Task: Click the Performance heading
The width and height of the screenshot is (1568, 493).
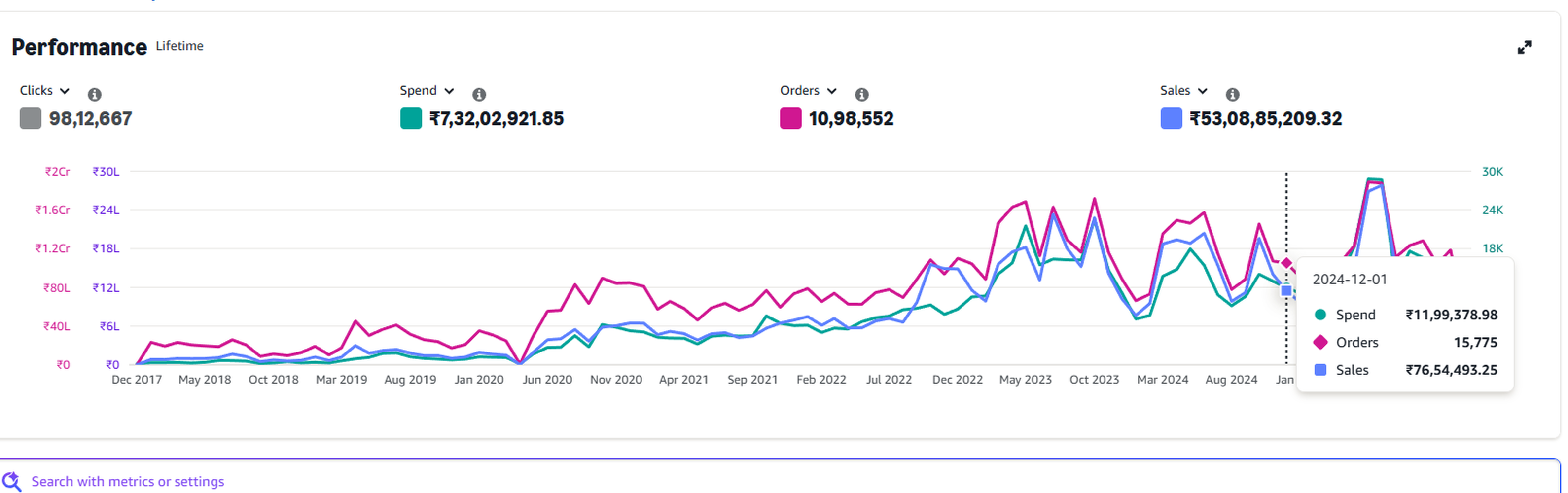Action: click(79, 47)
